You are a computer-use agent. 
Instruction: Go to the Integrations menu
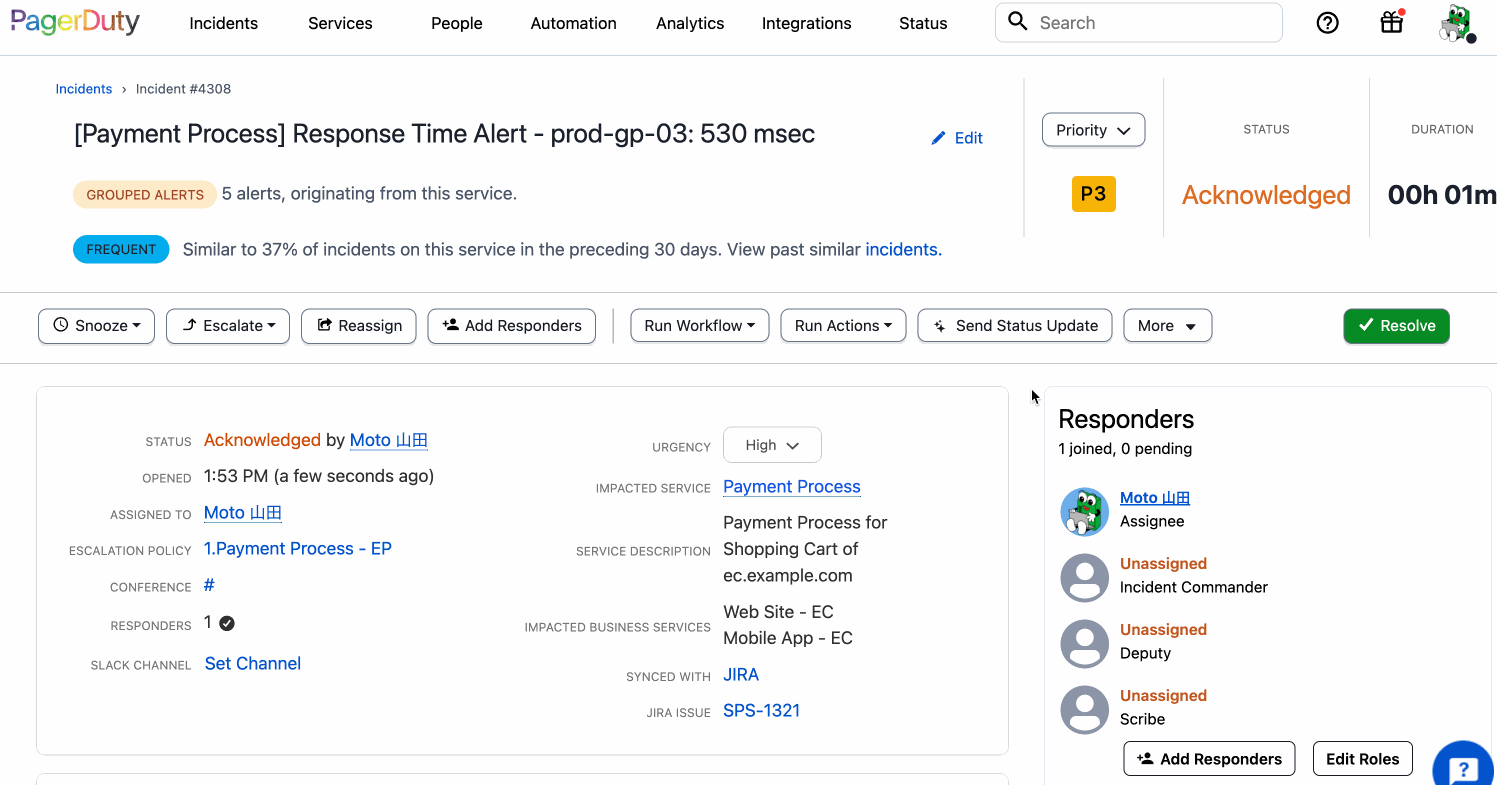806,22
